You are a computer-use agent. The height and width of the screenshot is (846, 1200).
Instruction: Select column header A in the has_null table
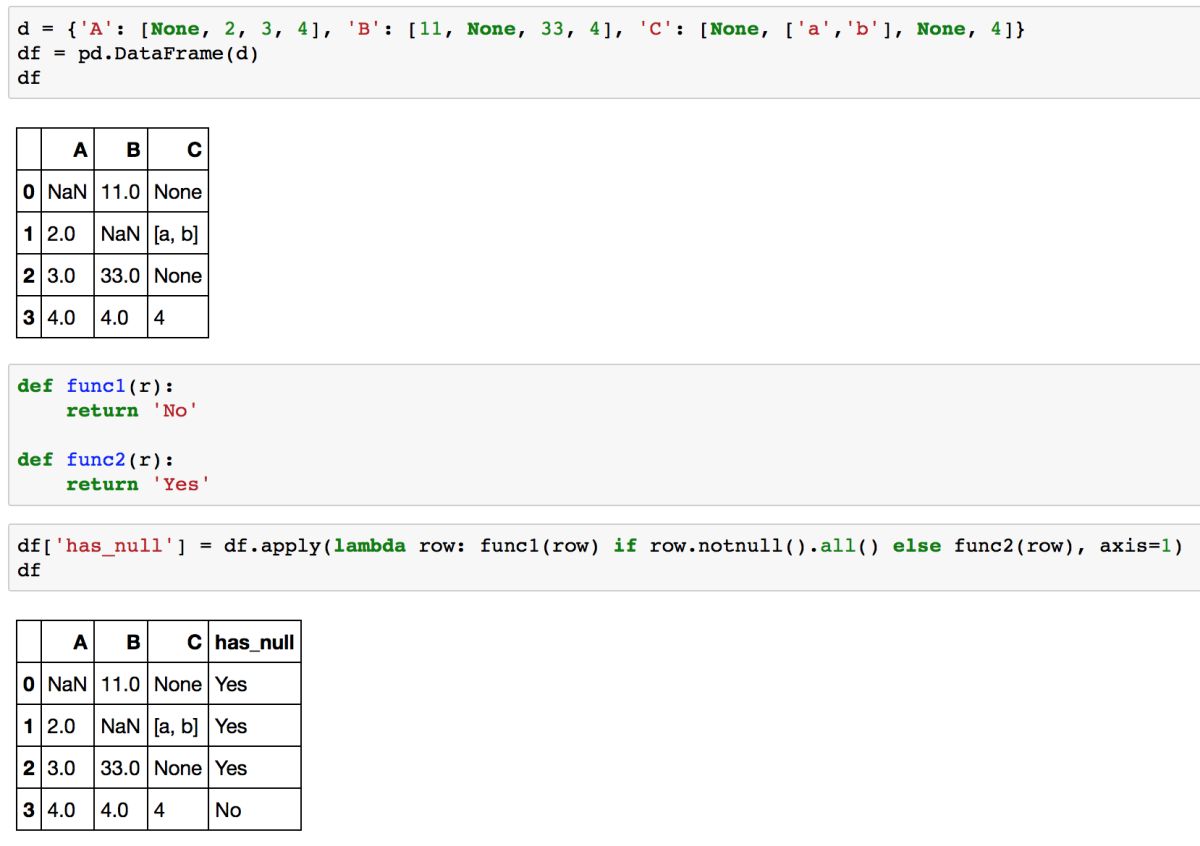pyautogui.click(x=67, y=642)
